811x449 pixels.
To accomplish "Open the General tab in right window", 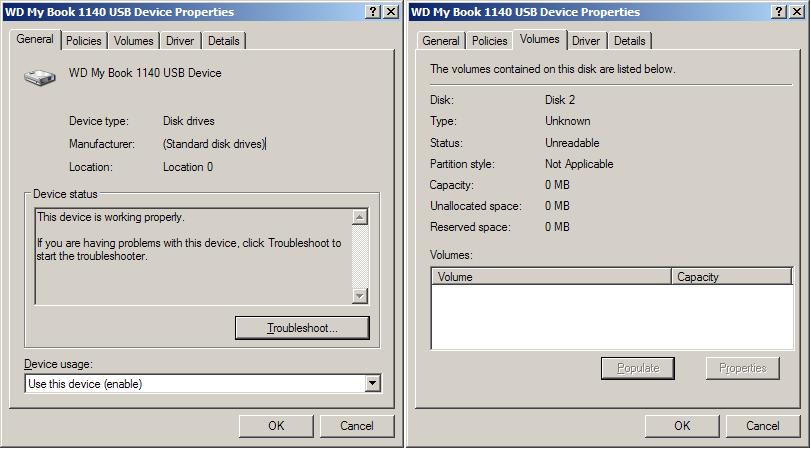I will click(x=441, y=41).
